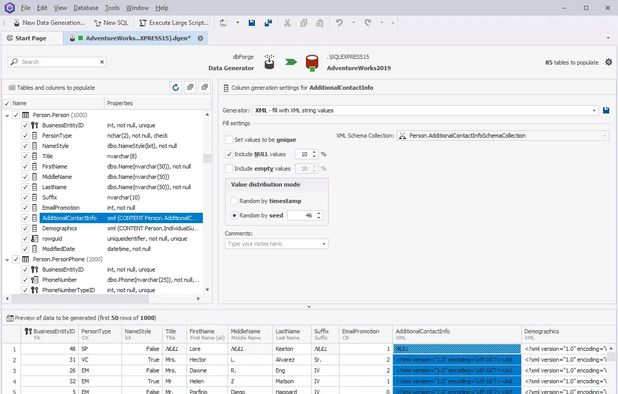Click the red target database icon
This screenshot has height=394, width=618.
(312, 63)
